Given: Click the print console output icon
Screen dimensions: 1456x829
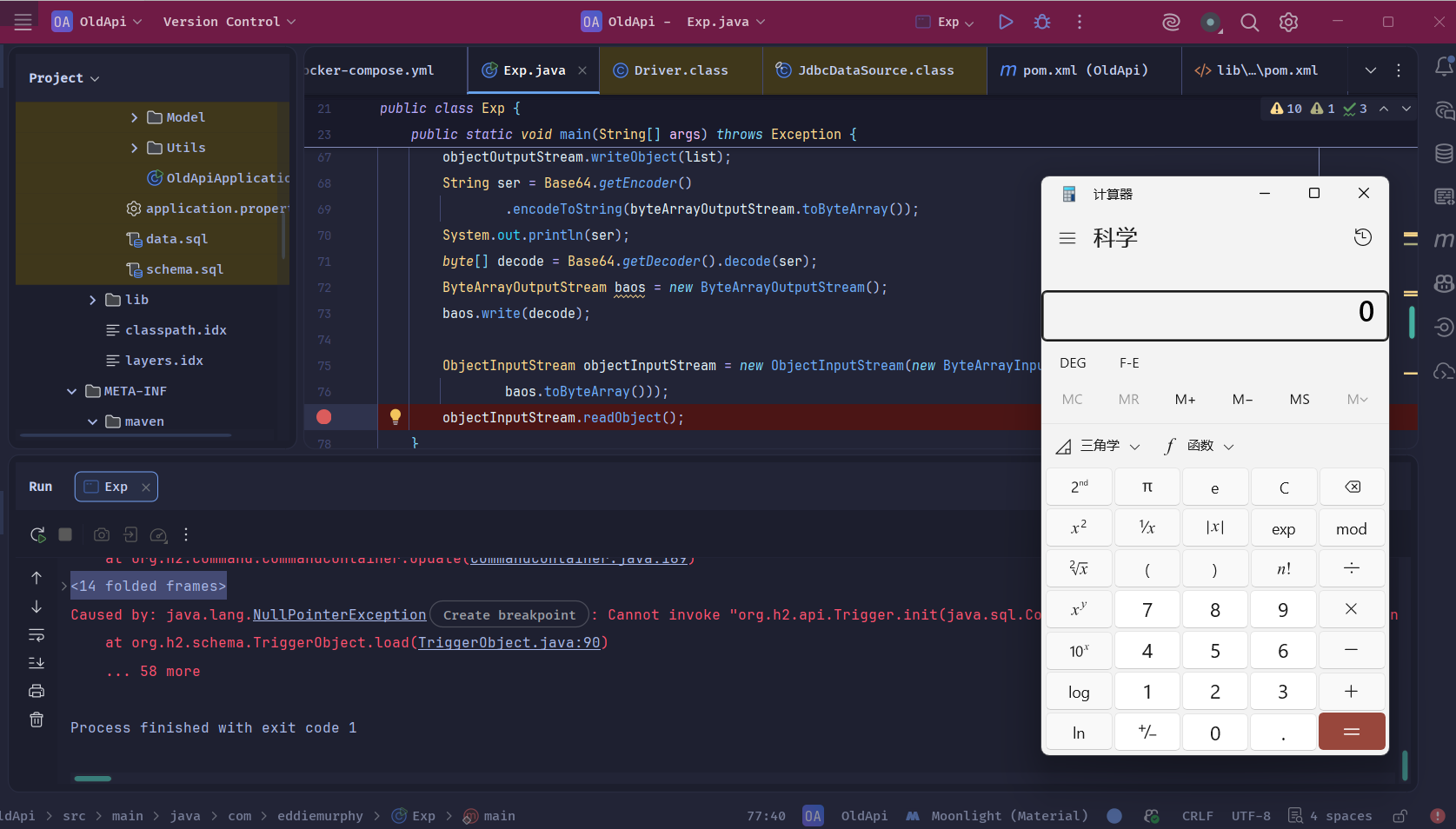Looking at the screenshot, I should (x=37, y=691).
